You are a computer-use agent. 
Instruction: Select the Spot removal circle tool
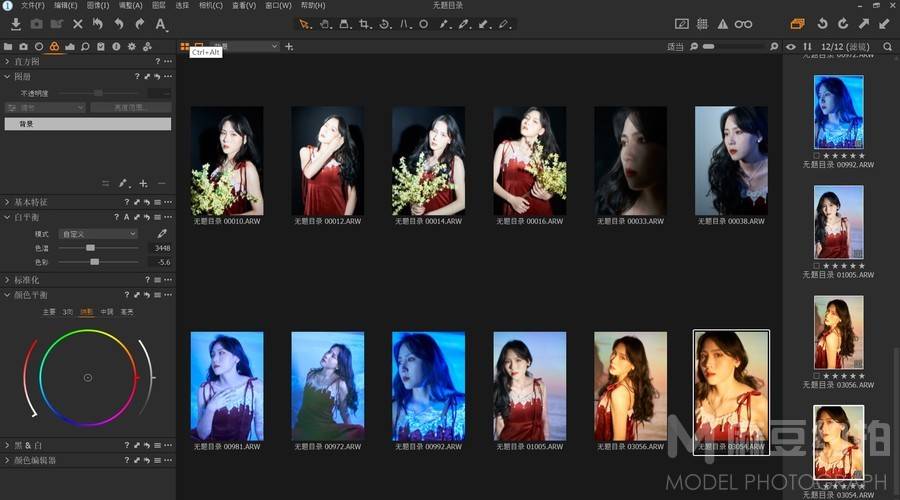[424, 24]
